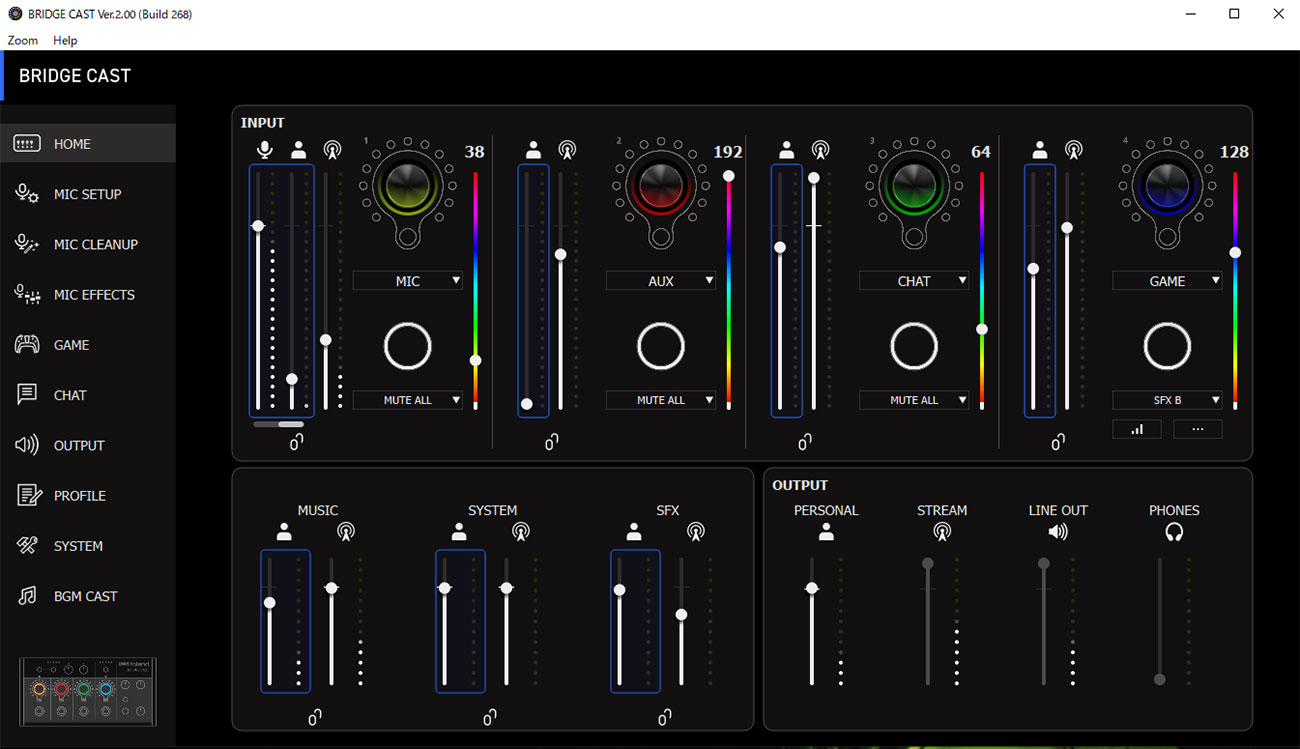This screenshot has height=749, width=1300.
Task: Click channel 1 color hue slider handle
Action: [x=475, y=360]
